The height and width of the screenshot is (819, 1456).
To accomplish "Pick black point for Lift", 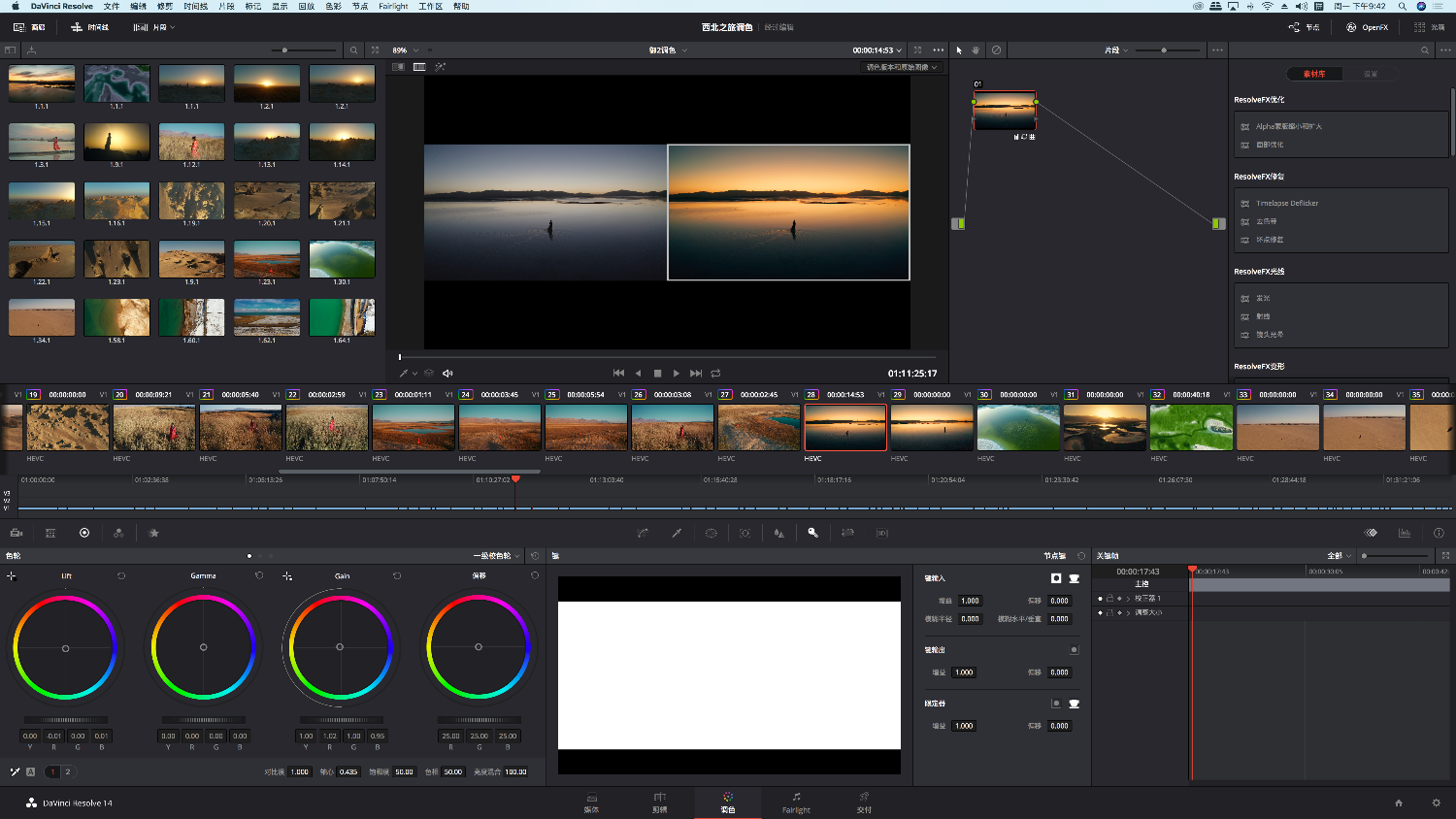I will coord(12,575).
